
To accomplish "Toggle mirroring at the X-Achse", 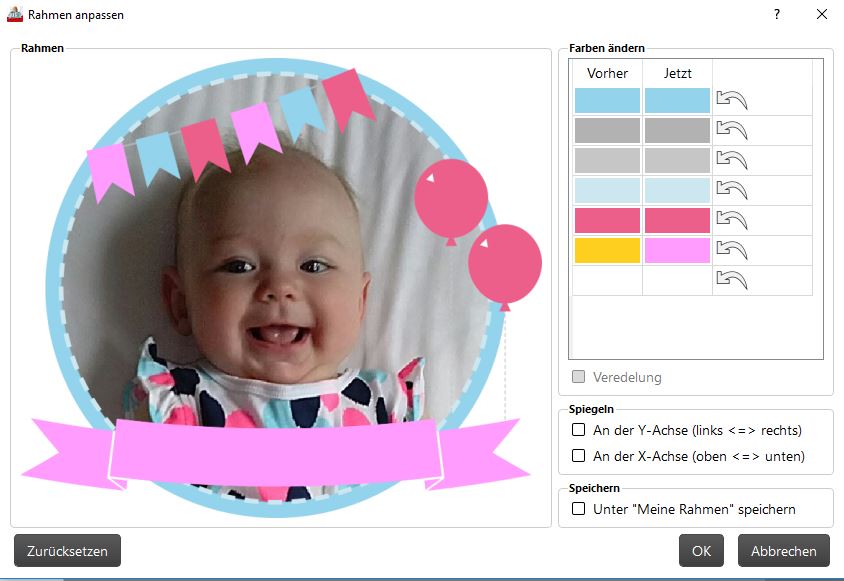I will (579, 456).
